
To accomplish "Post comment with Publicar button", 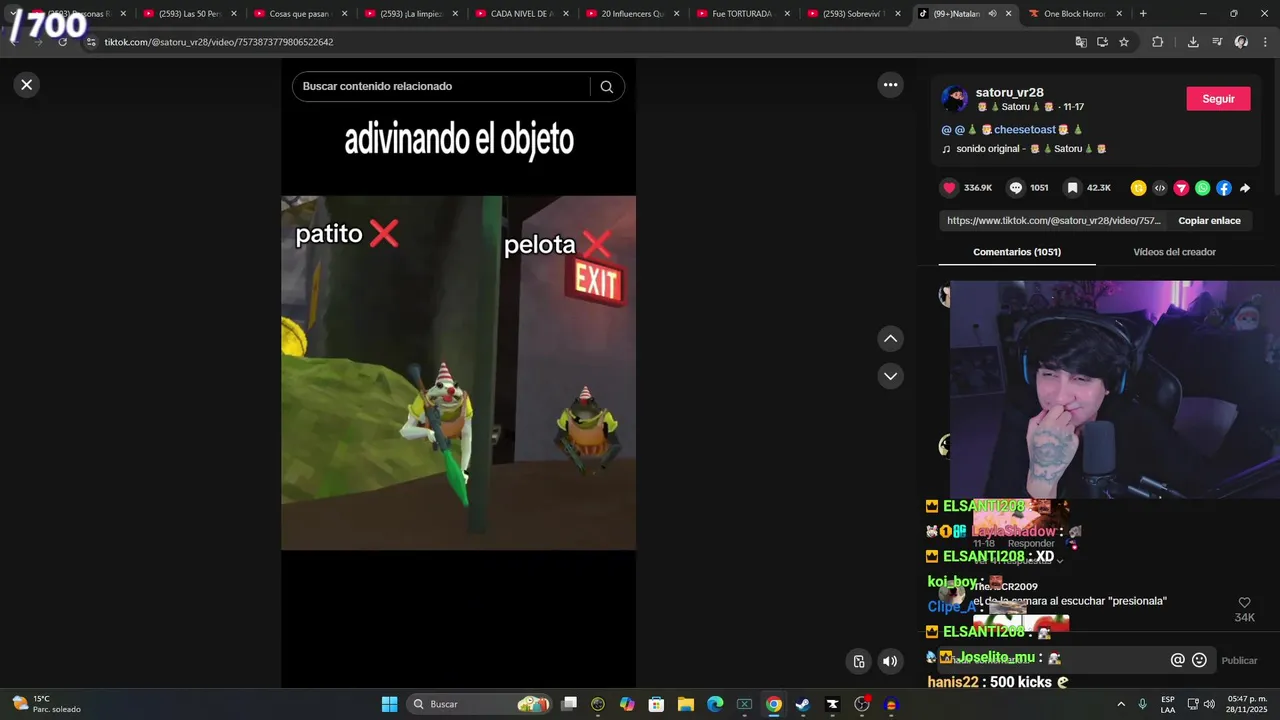I will pos(1239,661).
